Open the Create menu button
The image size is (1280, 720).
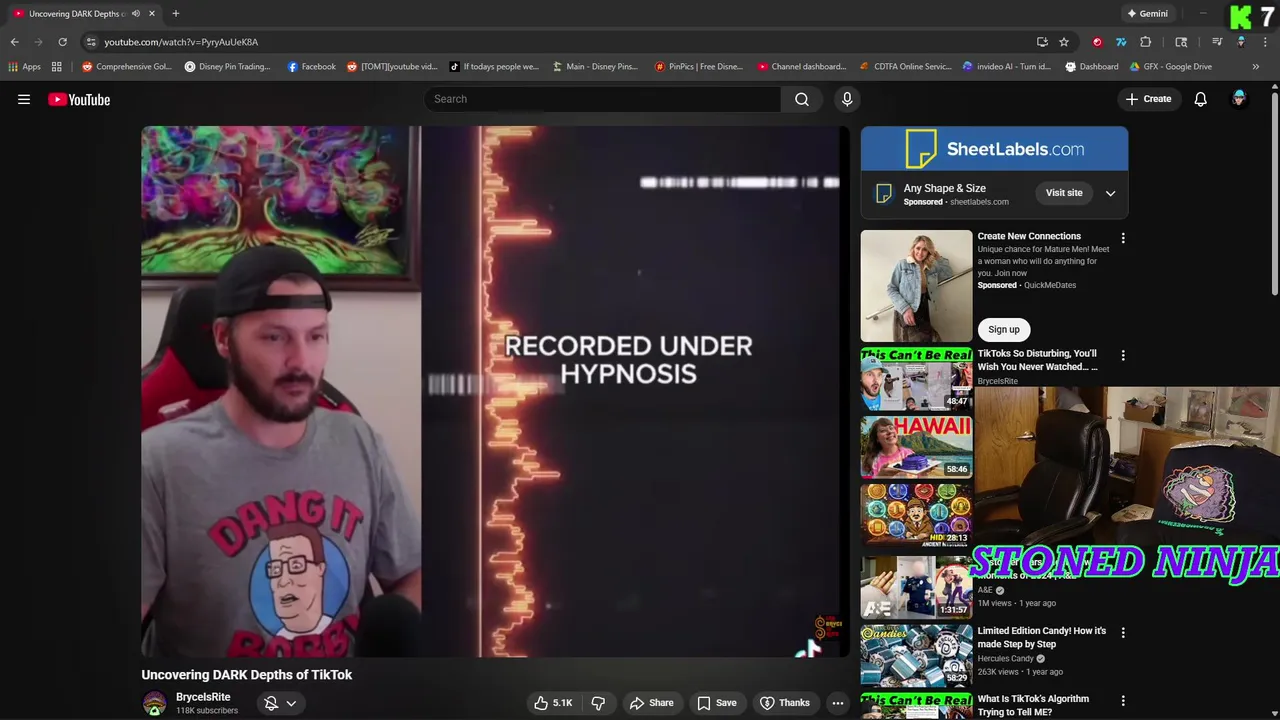pos(1148,99)
